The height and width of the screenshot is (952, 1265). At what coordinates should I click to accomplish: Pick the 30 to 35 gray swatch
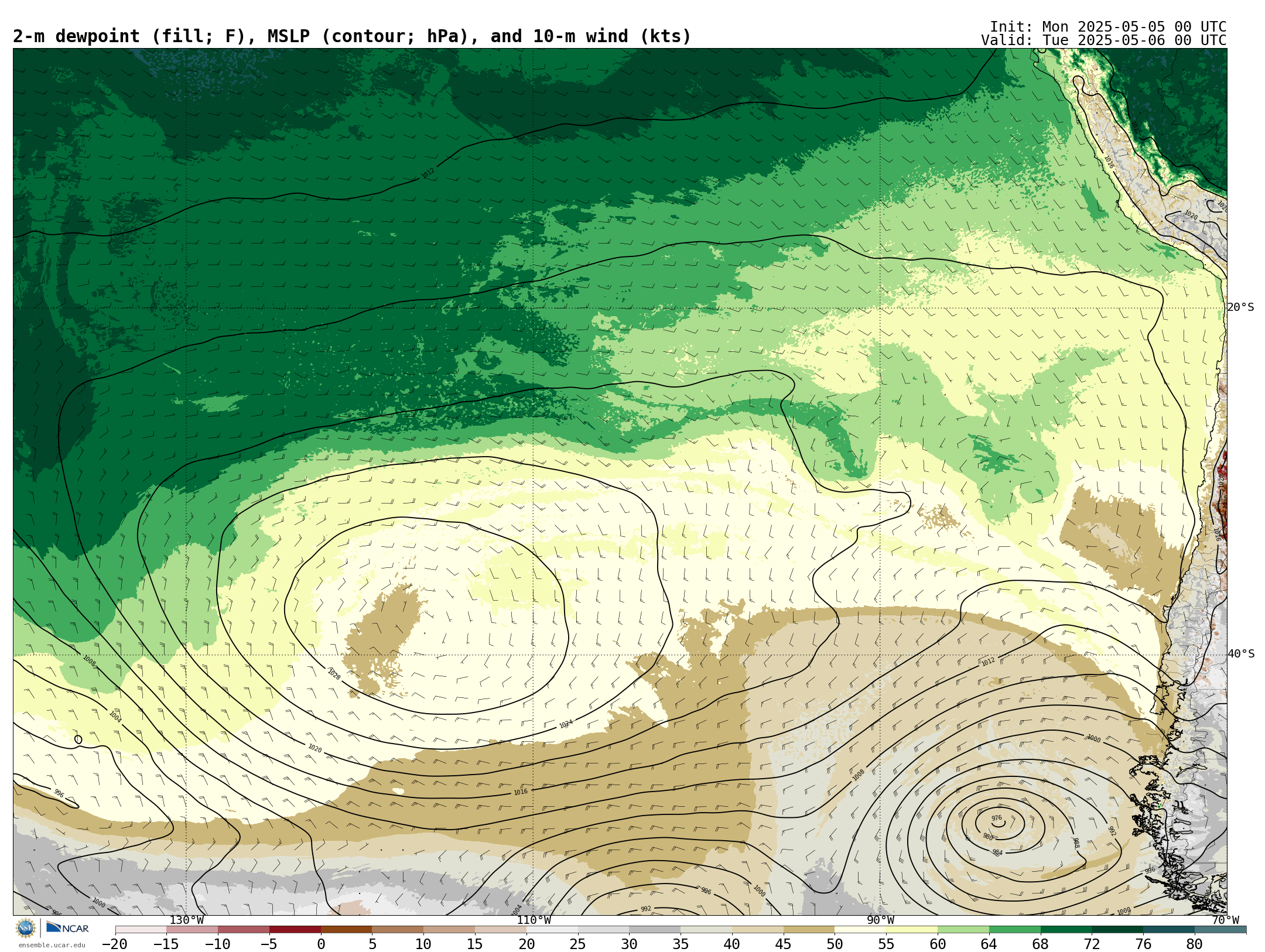pyautogui.click(x=655, y=930)
